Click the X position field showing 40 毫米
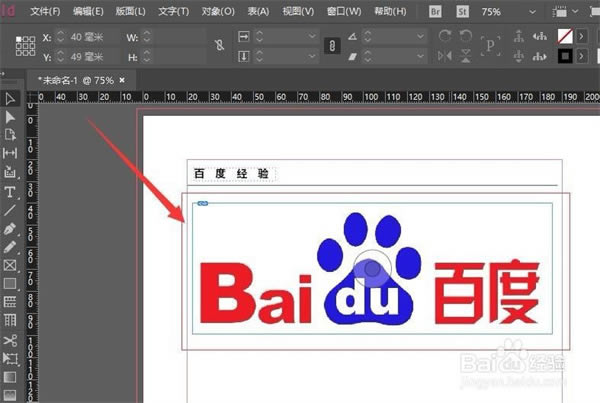Image resolution: width=600 pixels, height=403 pixels. pos(87,37)
